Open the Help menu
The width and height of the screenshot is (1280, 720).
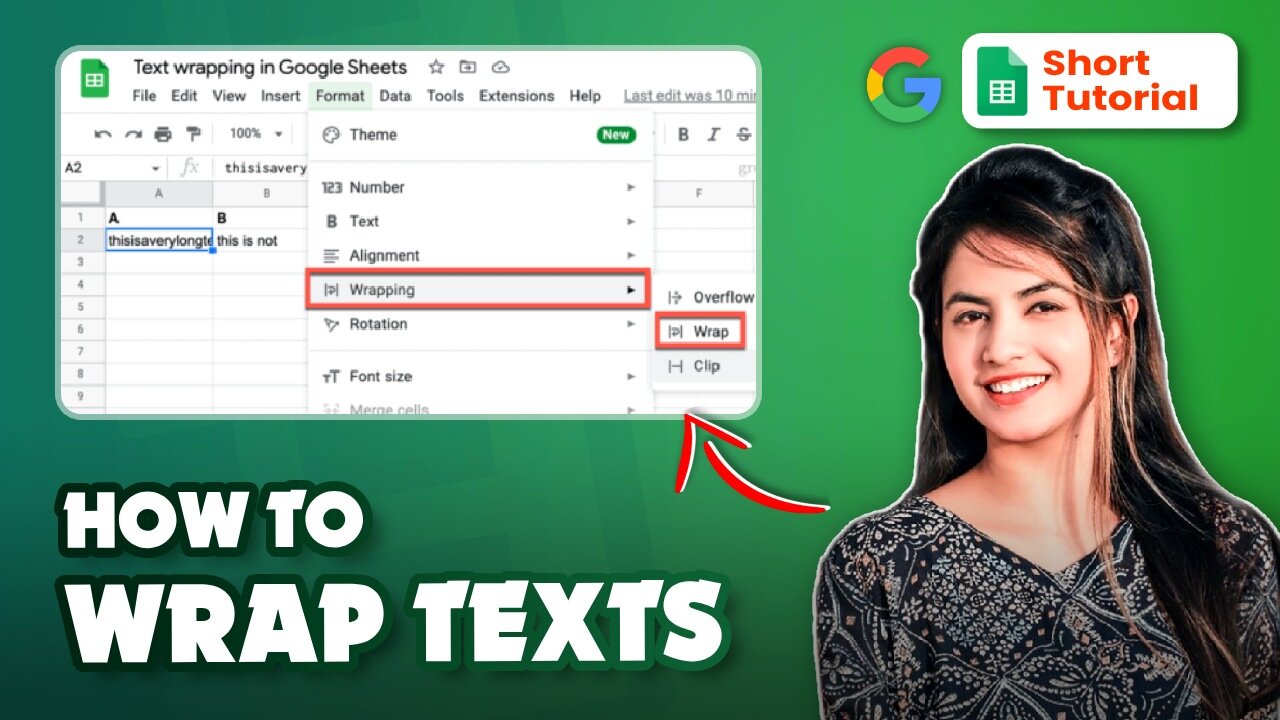tap(585, 96)
